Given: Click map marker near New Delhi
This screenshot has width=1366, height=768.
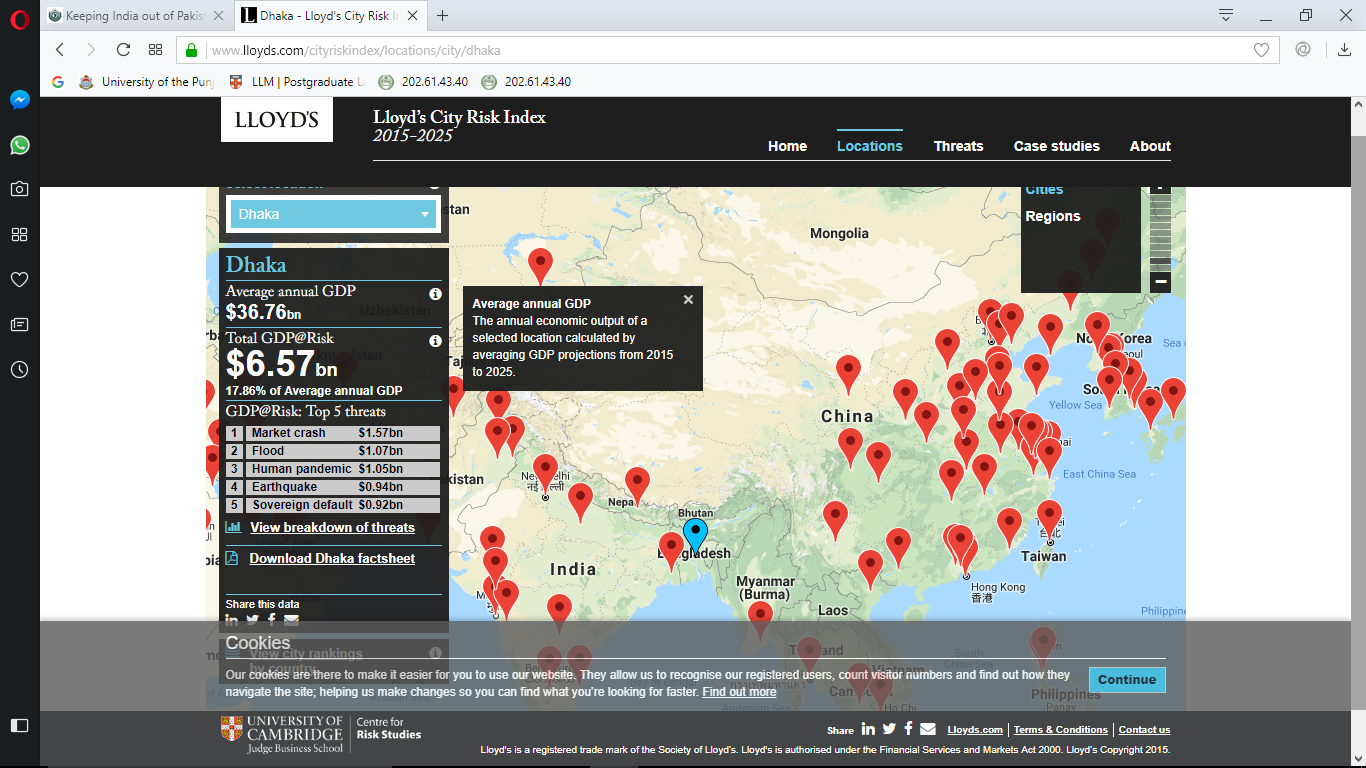Looking at the screenshot, I should (545, 473).
